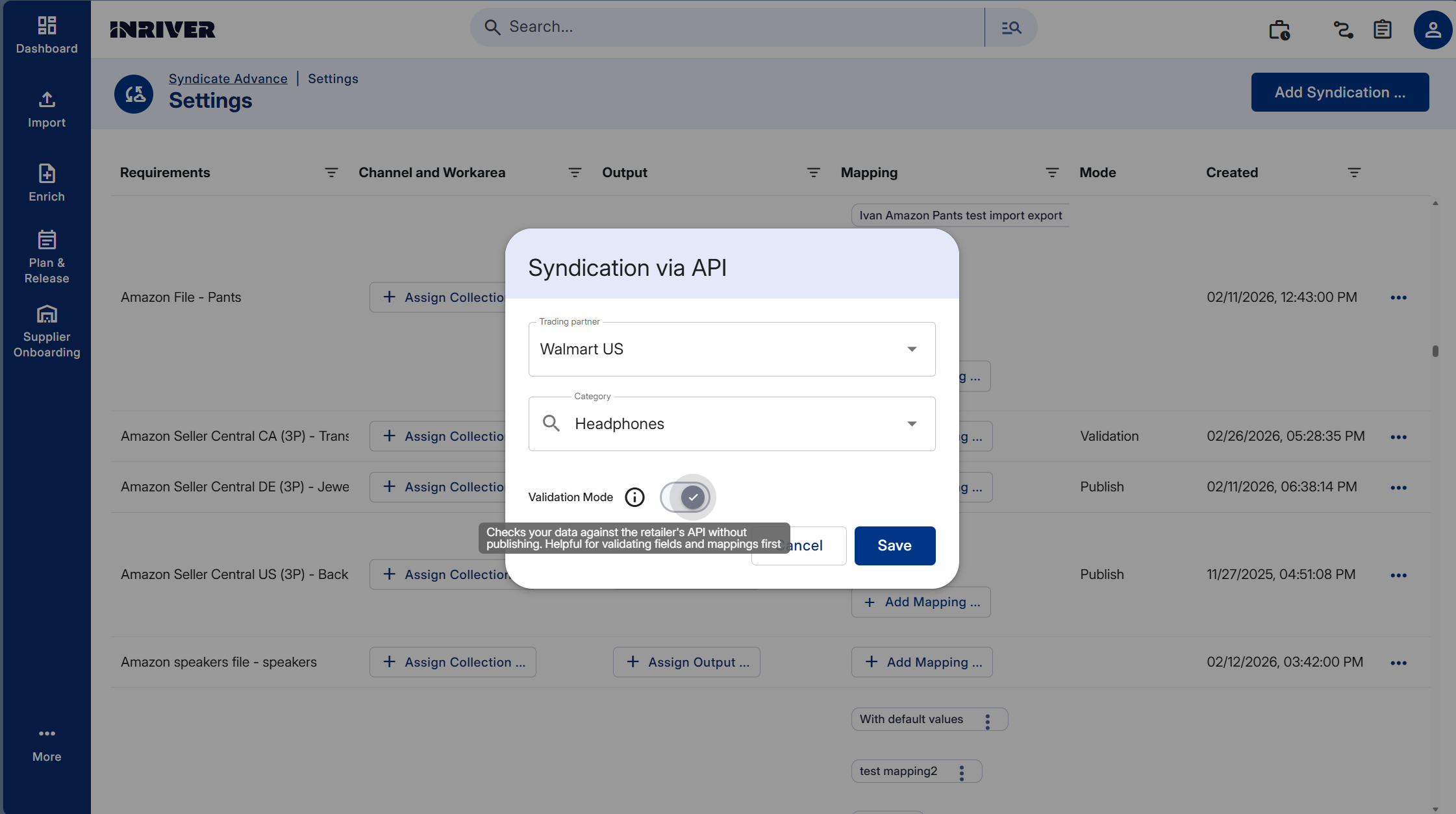Assign Collection for Amazon File - Pants row
This screenshot has width=1456, height=814.
[438, 297]
